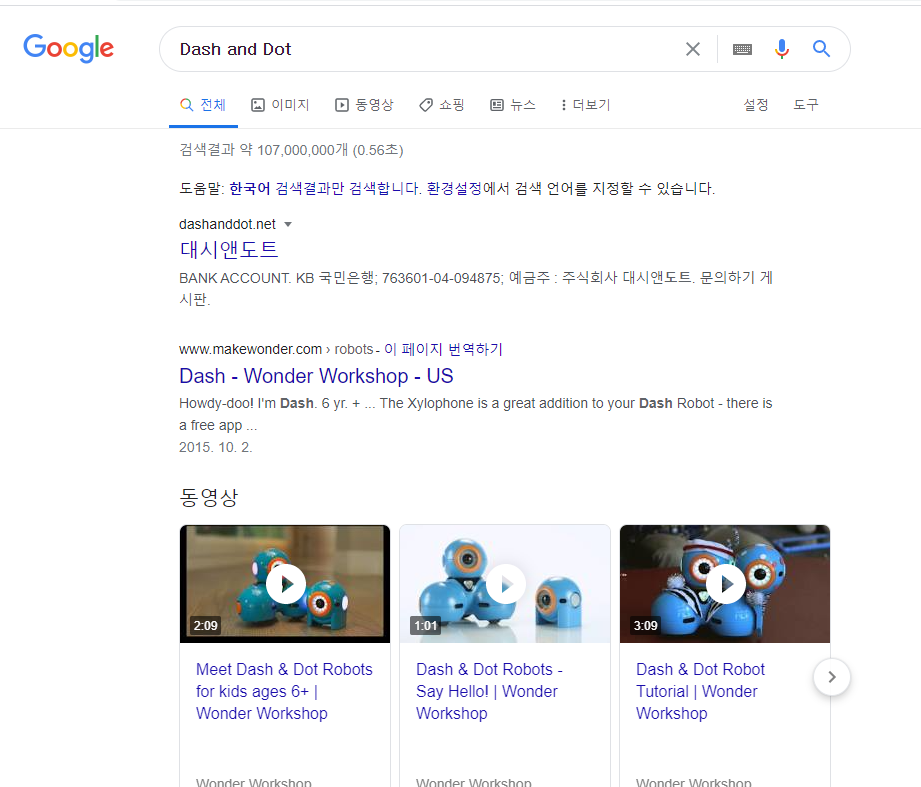Viewport: 921px width, 787px height.
Task: Click the Google logo
Action: (69, 48)
